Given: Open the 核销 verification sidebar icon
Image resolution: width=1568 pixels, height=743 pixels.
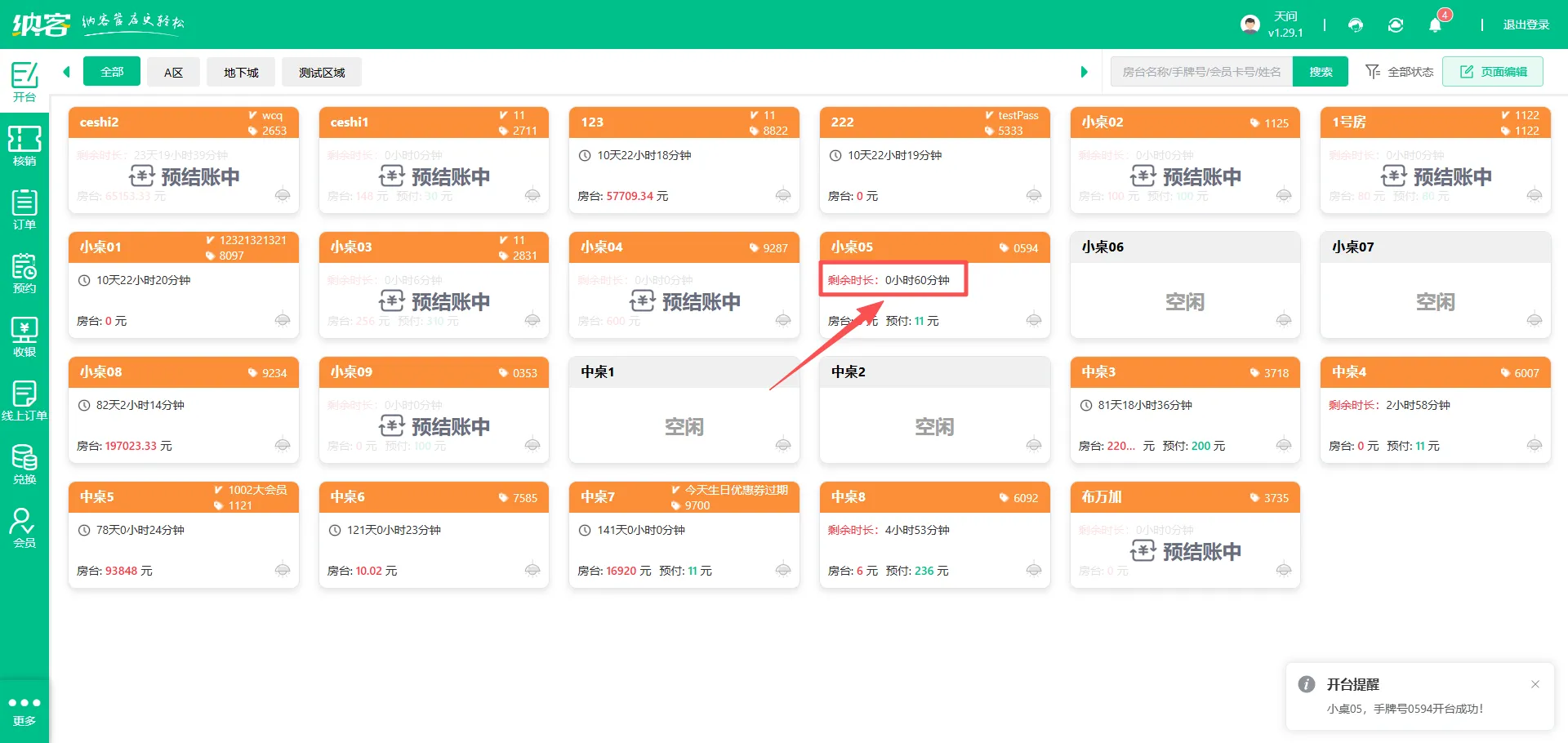Looking at the screenshot, I should click(24, 145).
